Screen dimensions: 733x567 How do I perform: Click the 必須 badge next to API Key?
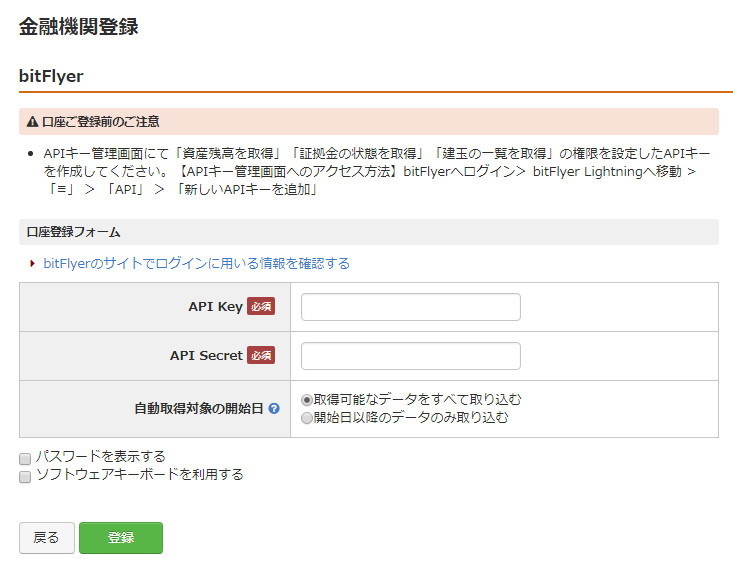(261, 307)
